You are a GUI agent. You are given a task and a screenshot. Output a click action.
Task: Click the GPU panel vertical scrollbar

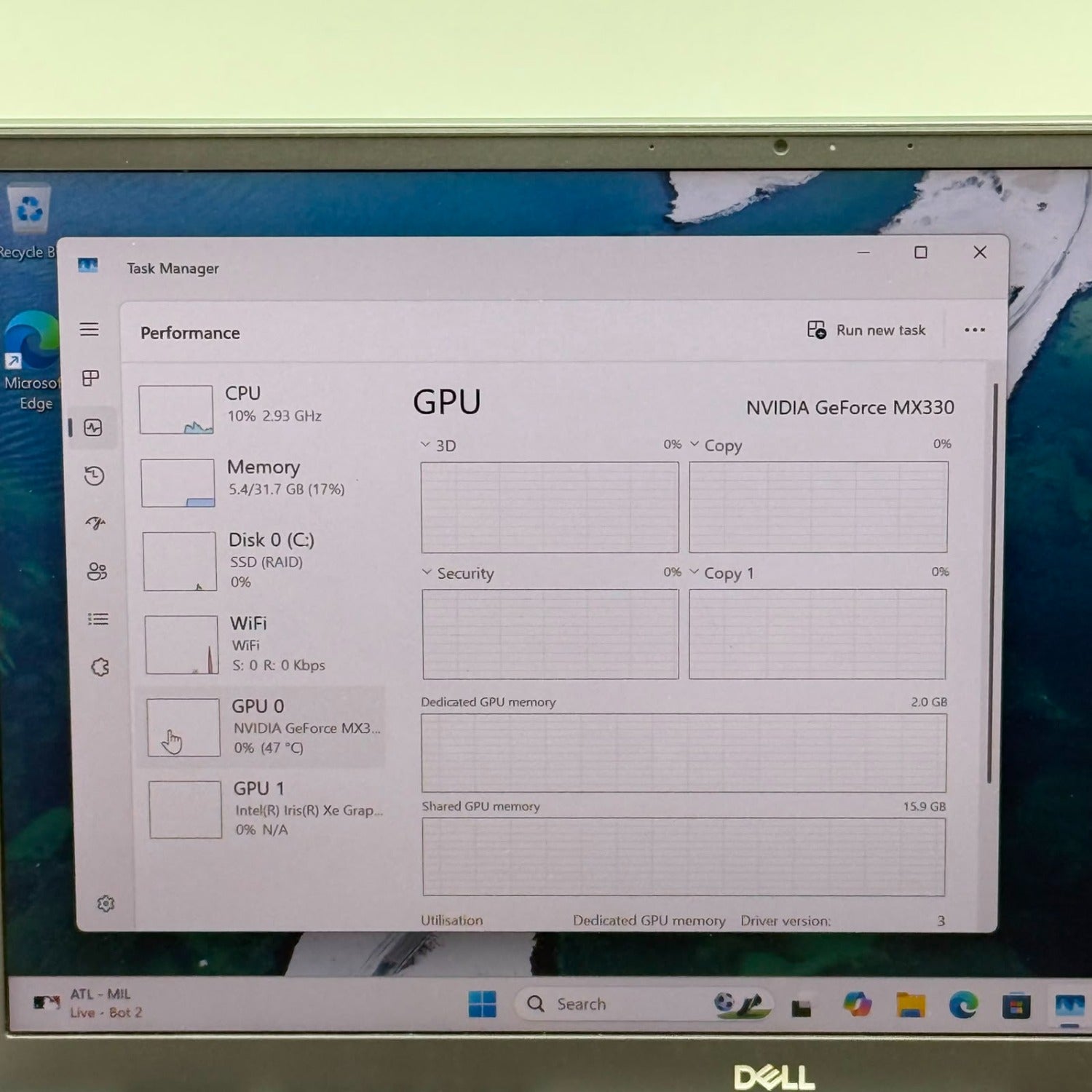tap(991, 582)
